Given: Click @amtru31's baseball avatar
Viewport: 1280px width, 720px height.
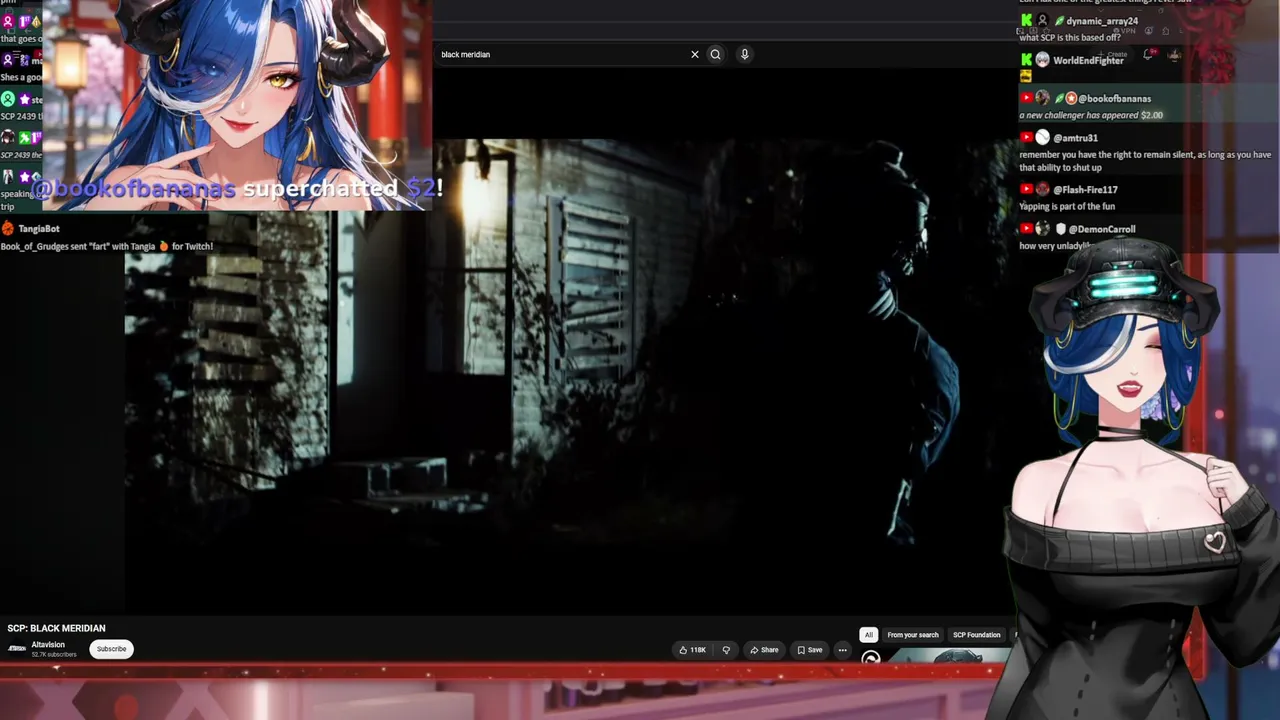Looking at the screenshot, I should (x=1043, y=137).
